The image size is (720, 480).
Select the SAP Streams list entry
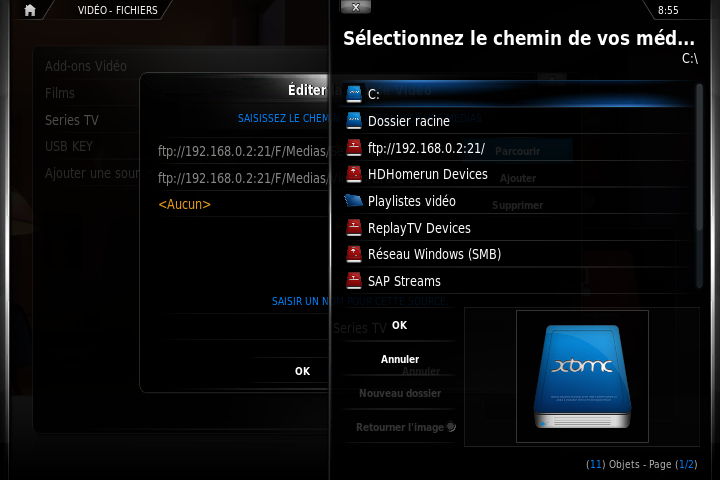519,281
